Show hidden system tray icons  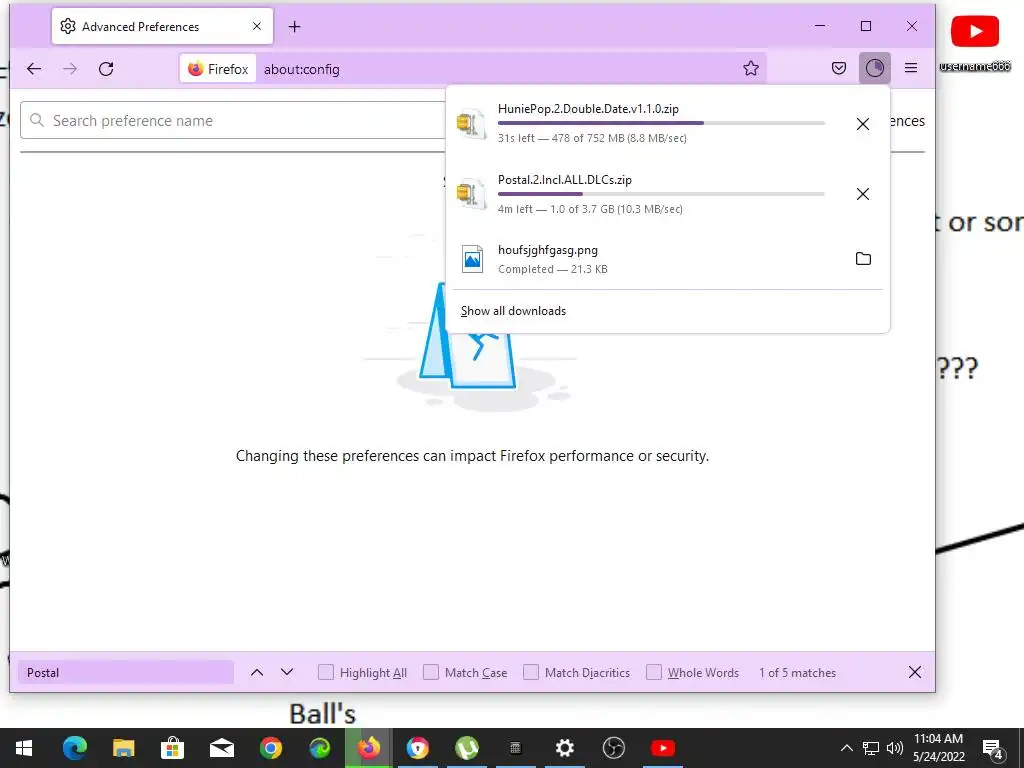click(846, 748)
